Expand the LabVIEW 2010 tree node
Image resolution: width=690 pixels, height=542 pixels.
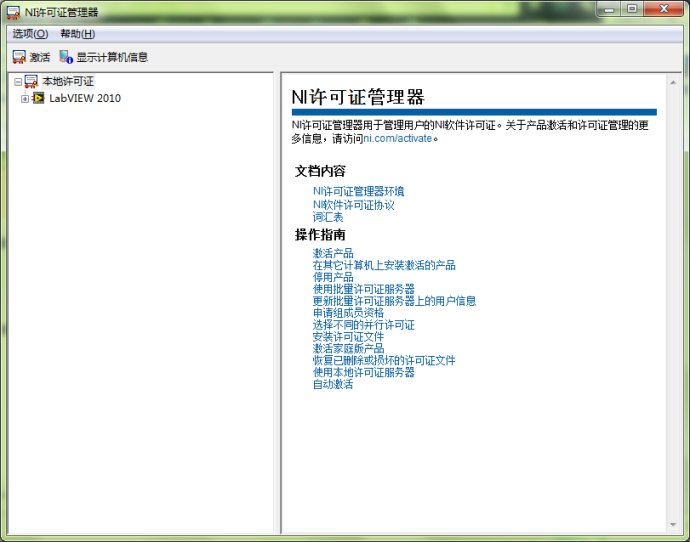[25, 99]
